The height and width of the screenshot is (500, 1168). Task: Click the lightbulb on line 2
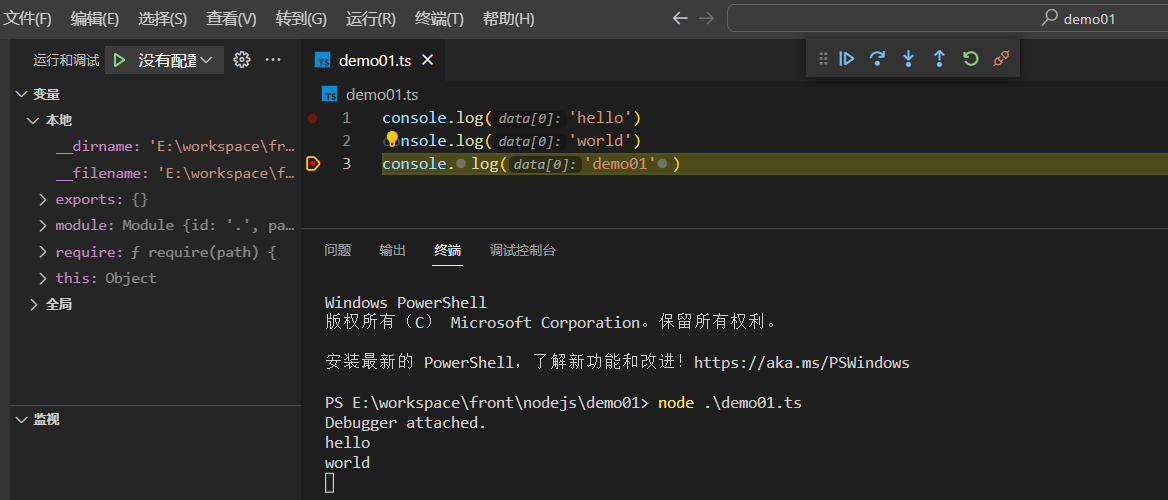click(393, 139)
